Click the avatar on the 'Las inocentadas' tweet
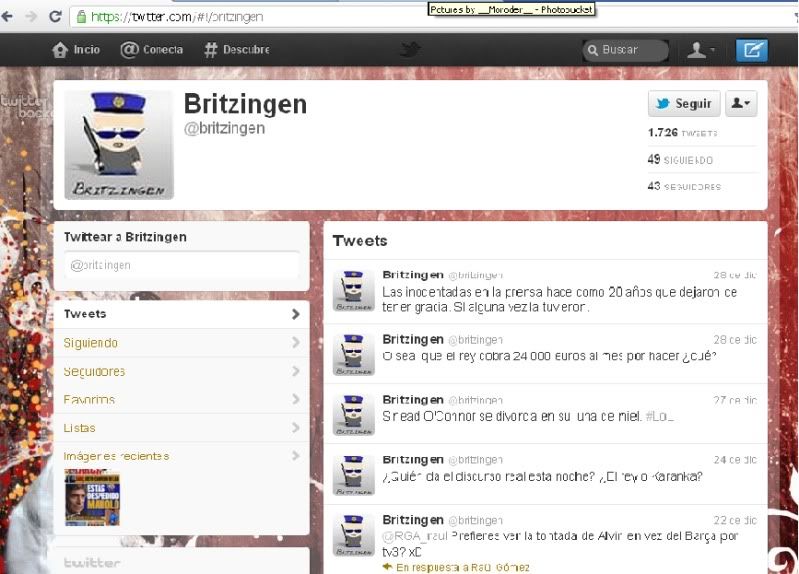 tap(354, 291)
